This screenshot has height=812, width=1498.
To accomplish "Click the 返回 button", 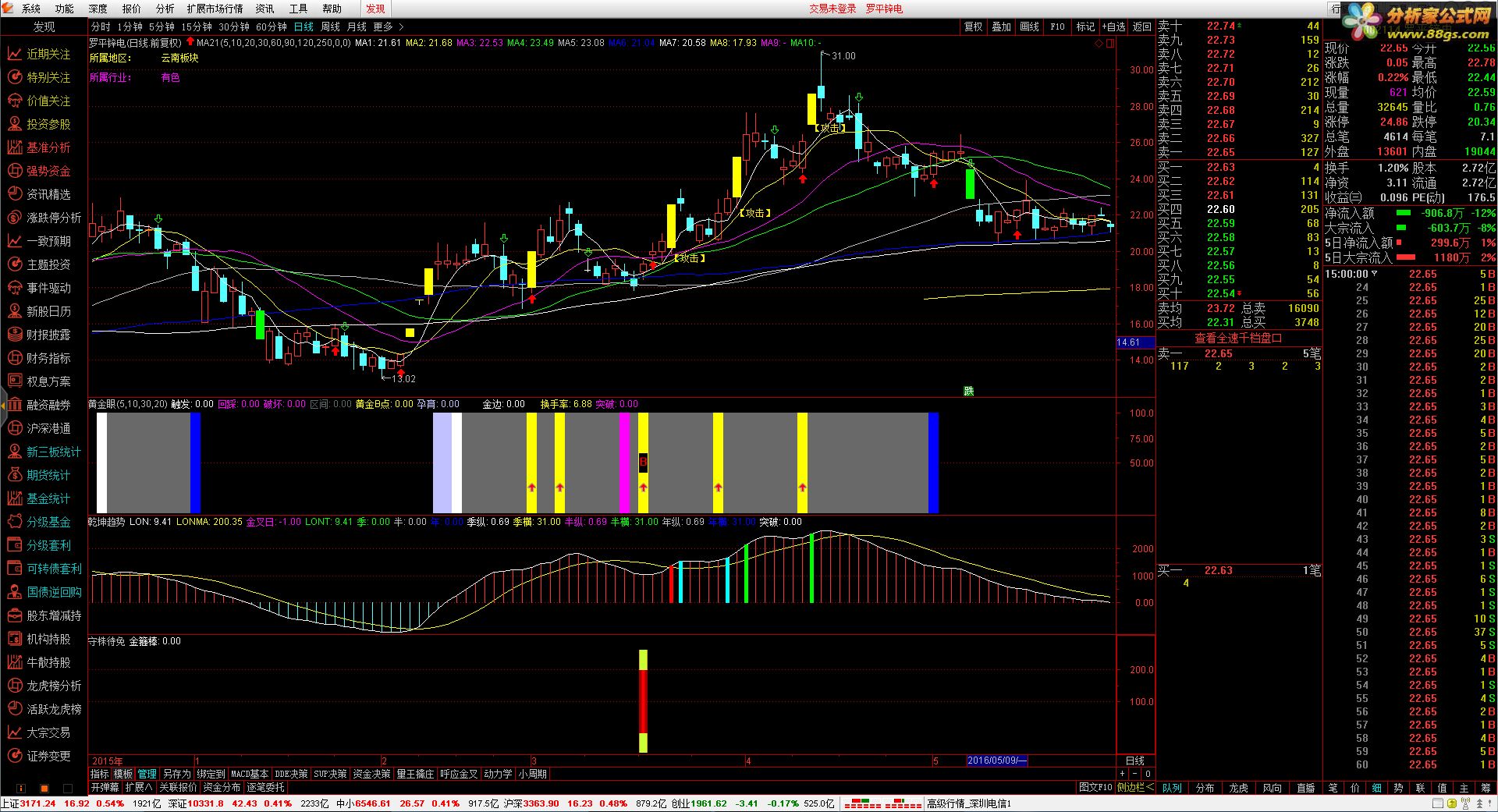I will click(1142, 27).
